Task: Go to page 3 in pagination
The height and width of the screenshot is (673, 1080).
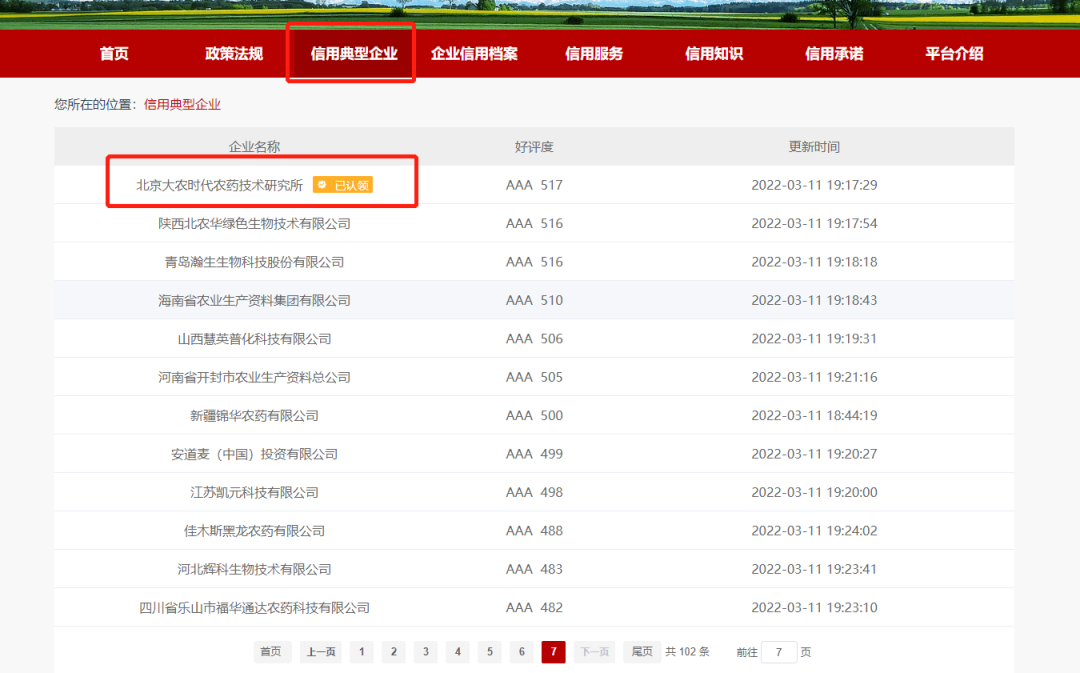Action: [x=426, y=652]
